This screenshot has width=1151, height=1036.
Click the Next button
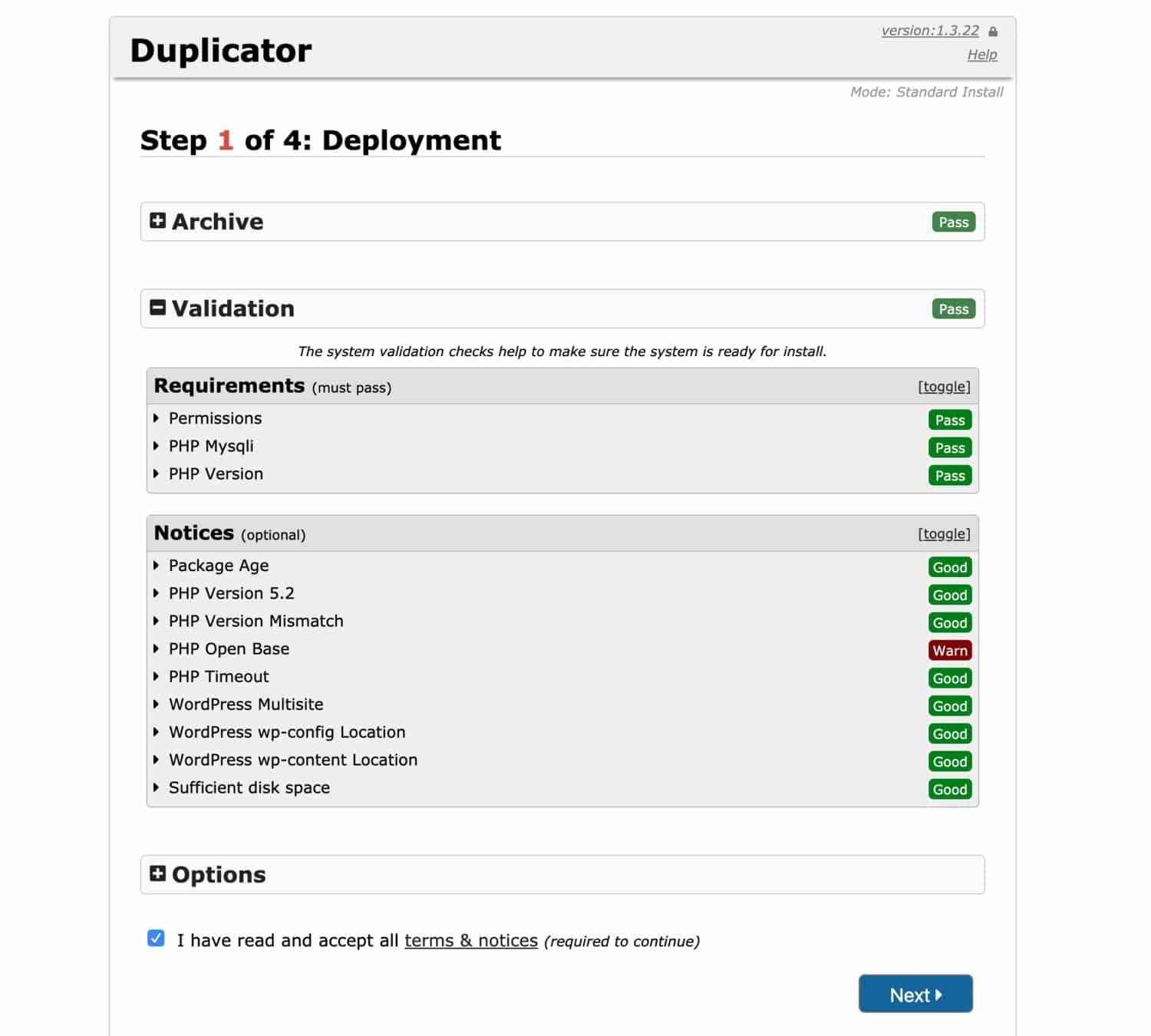click(915, 994)
